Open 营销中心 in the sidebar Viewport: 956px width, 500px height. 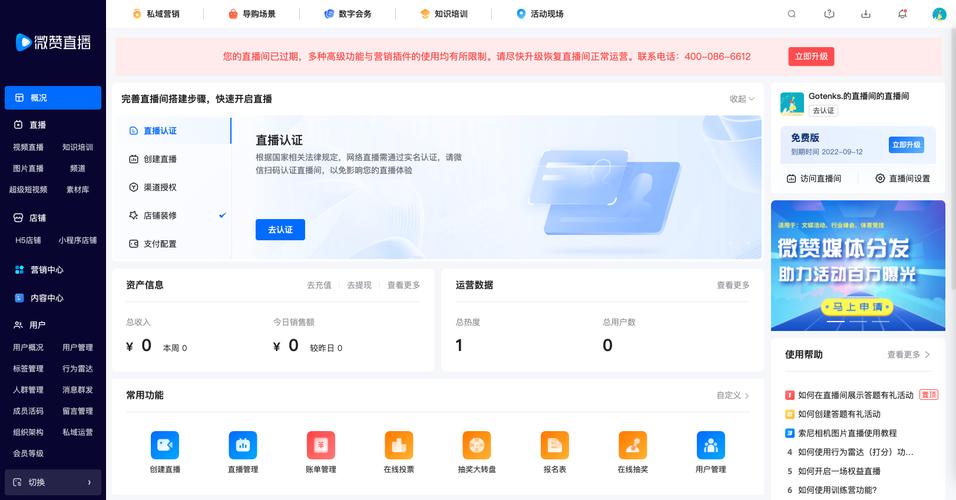(39, 270)
